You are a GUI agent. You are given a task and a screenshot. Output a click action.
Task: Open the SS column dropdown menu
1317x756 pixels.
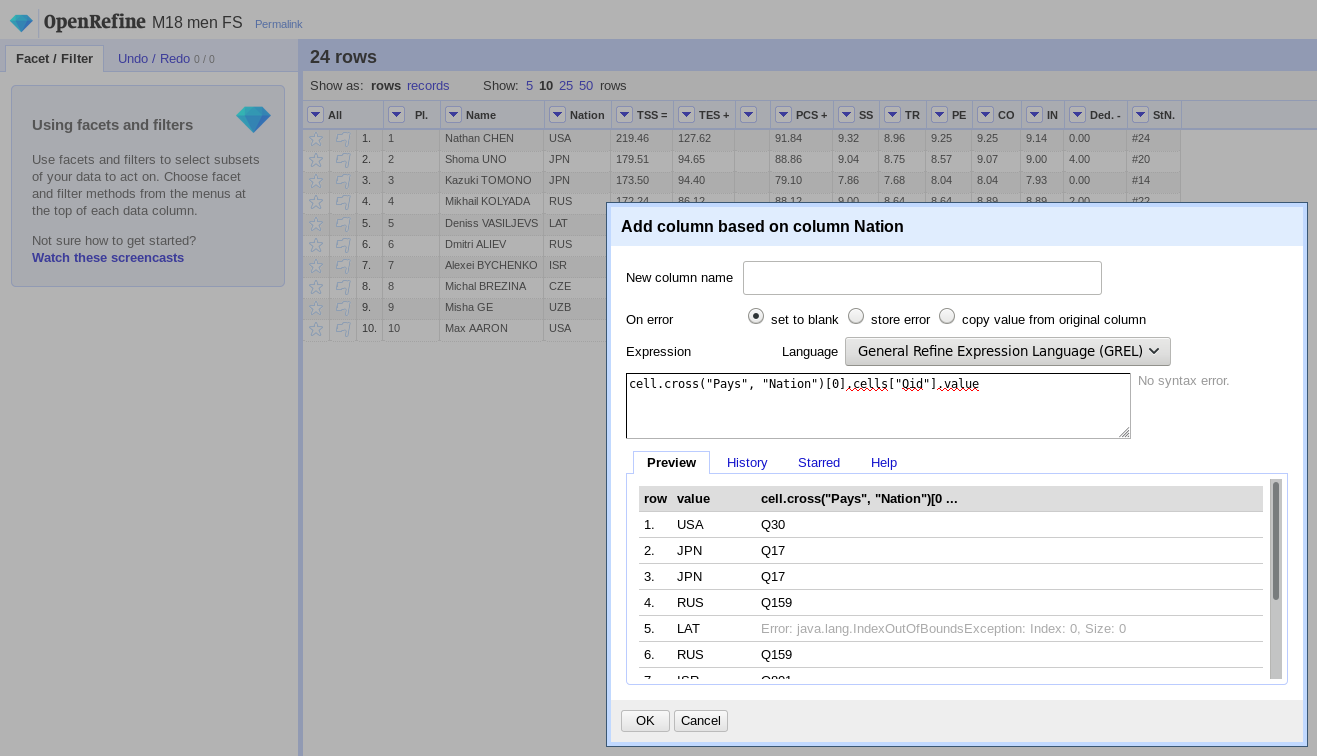[x=846, y=114]
